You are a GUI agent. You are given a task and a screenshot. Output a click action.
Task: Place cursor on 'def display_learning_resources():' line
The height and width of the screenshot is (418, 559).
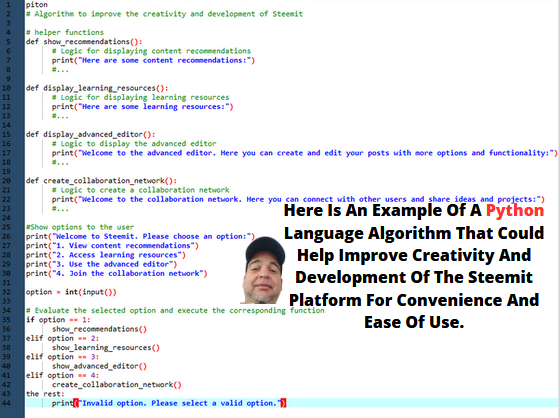tap(97, 88)
